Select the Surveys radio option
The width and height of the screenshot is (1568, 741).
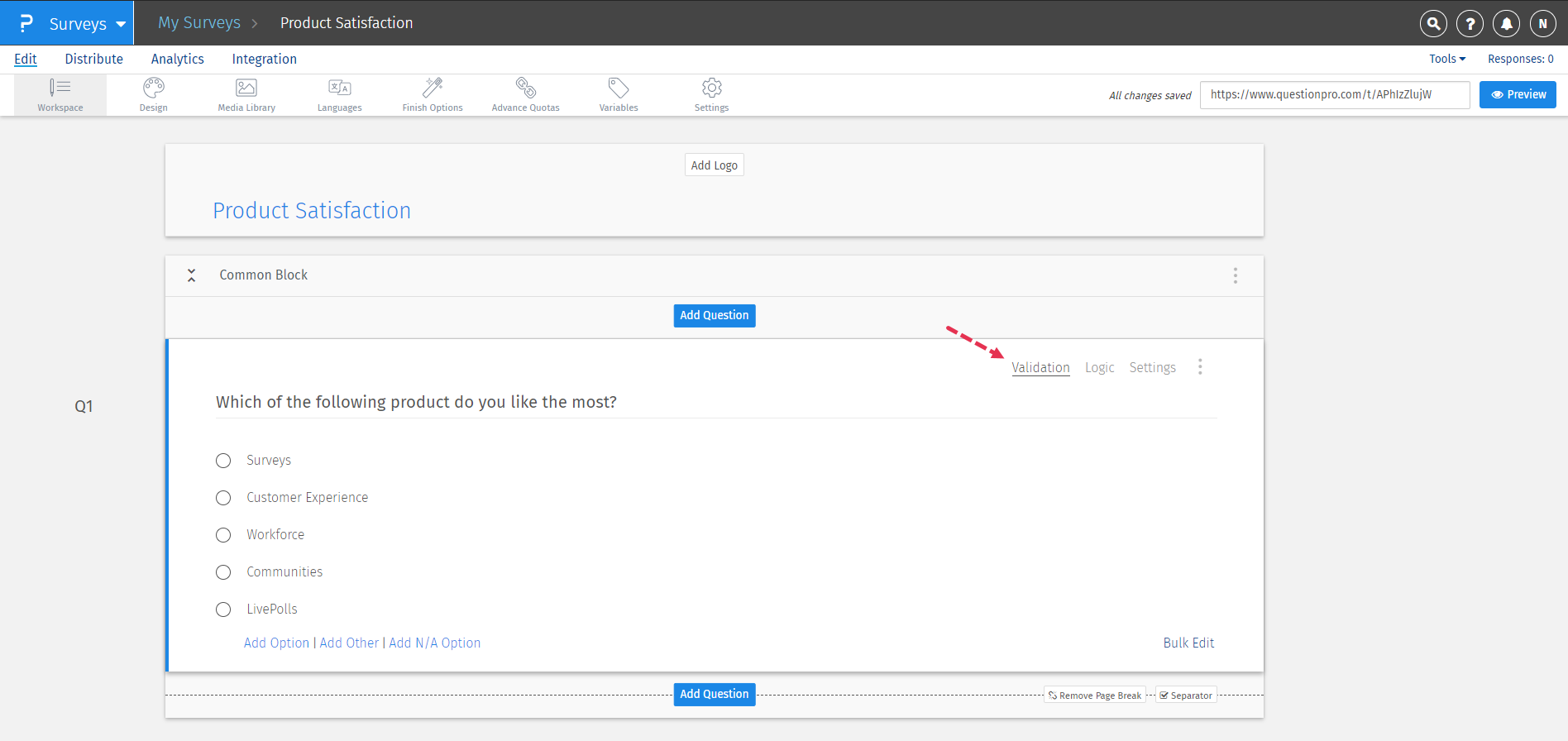point(223,461)
